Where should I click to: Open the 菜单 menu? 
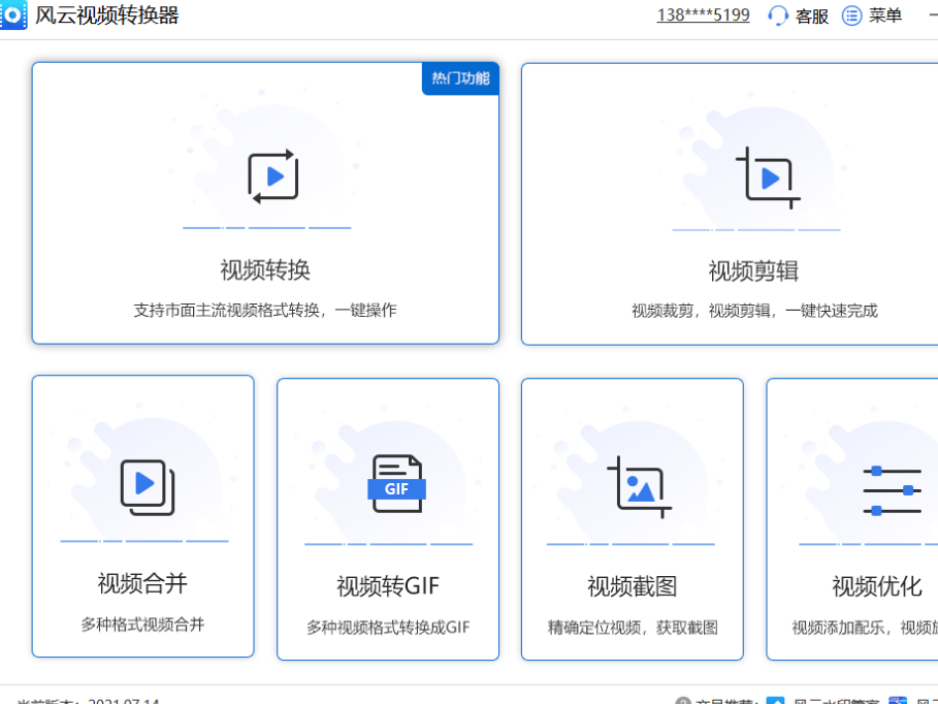tap(885, 16)
